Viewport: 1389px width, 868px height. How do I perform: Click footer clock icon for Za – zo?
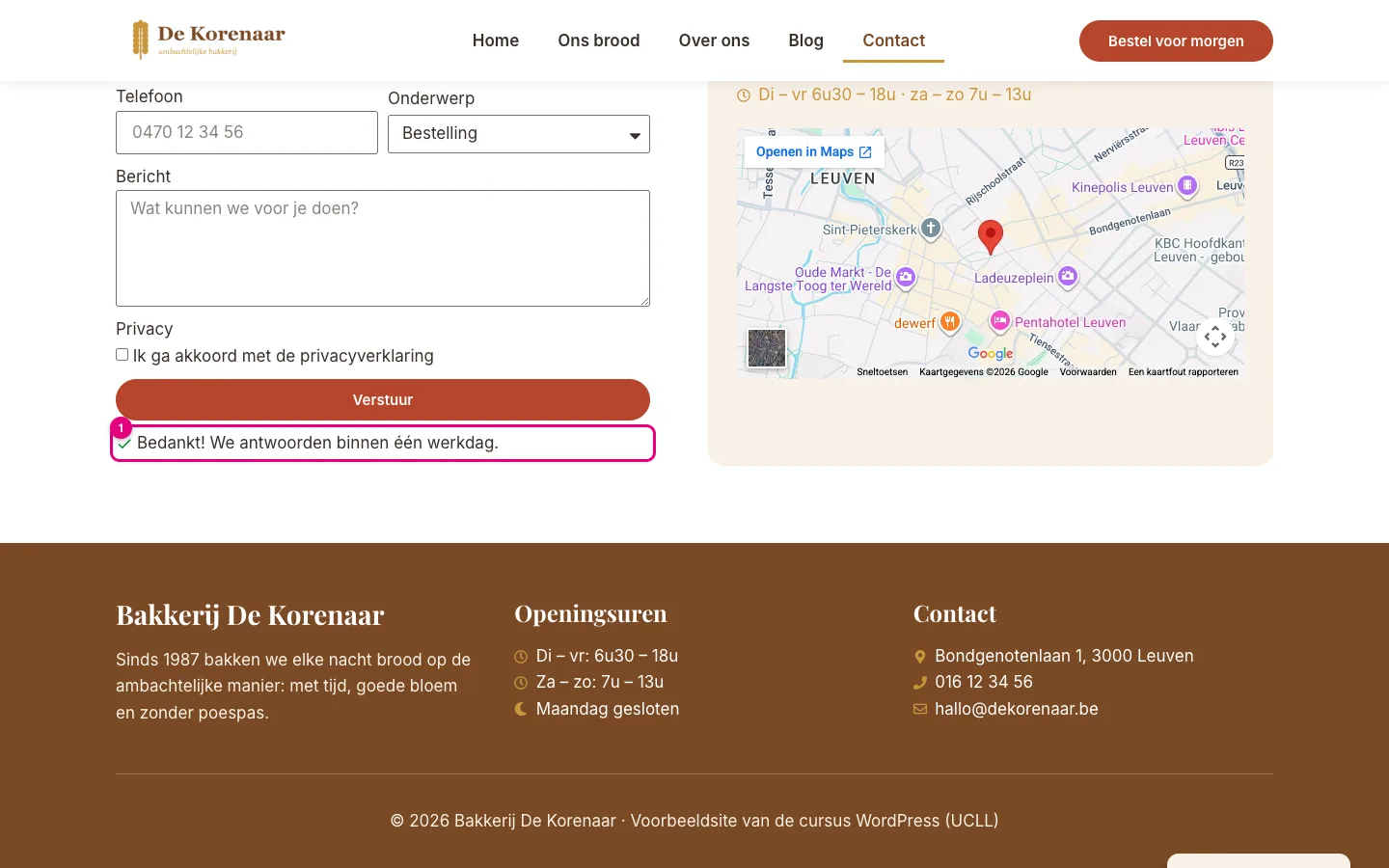click(521, 683)
